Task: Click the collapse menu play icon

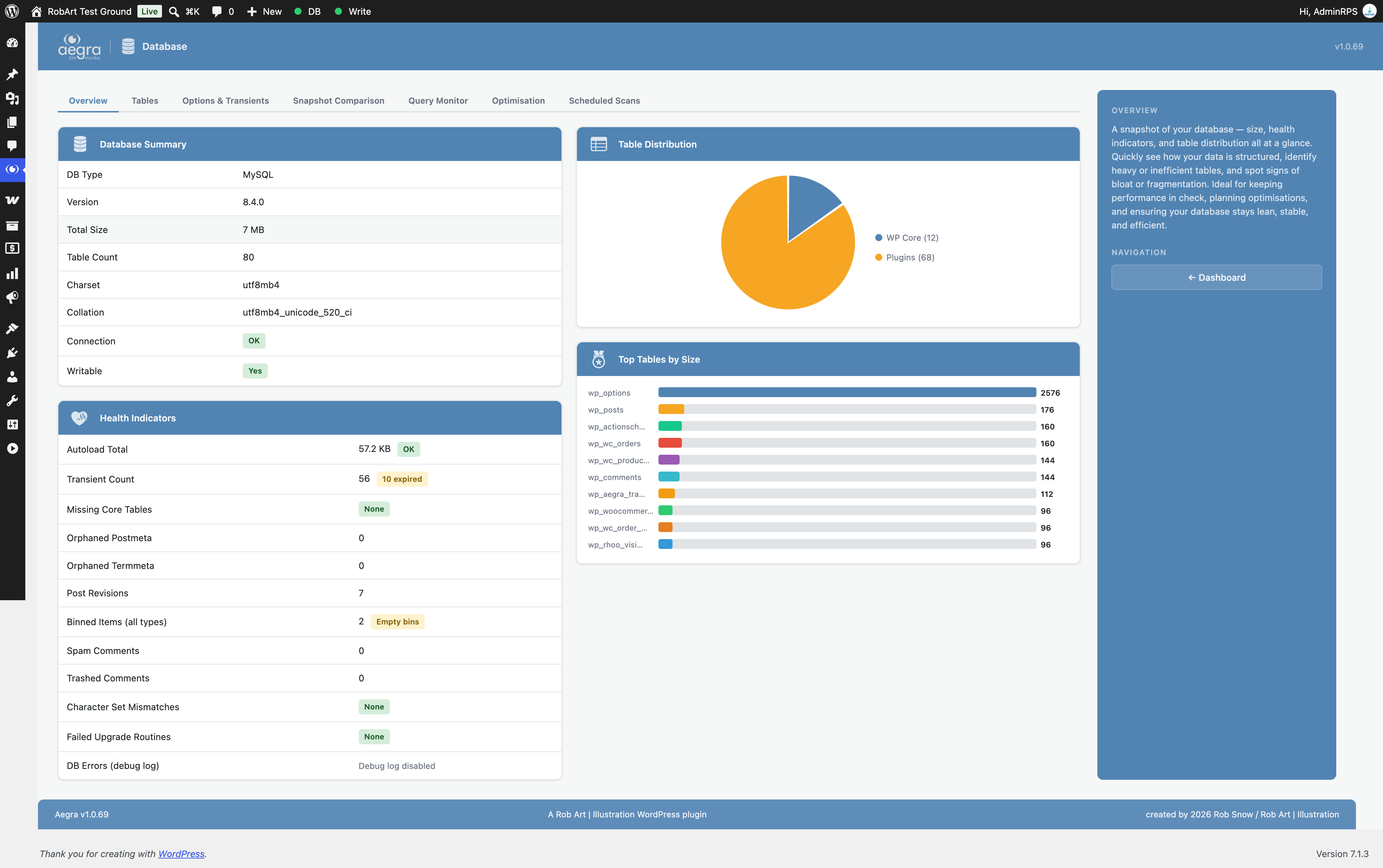Action: (x=12, y=448)
